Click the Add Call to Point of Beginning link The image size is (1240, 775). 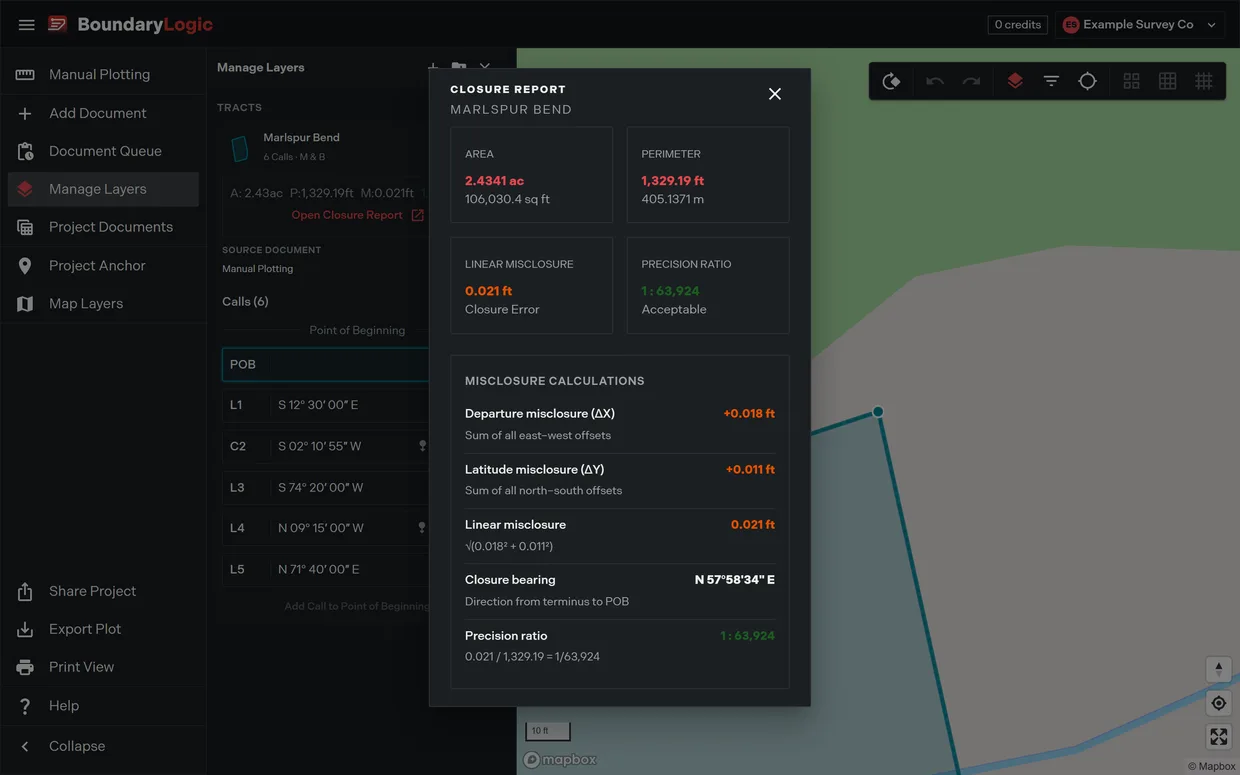tap(357, 606)
